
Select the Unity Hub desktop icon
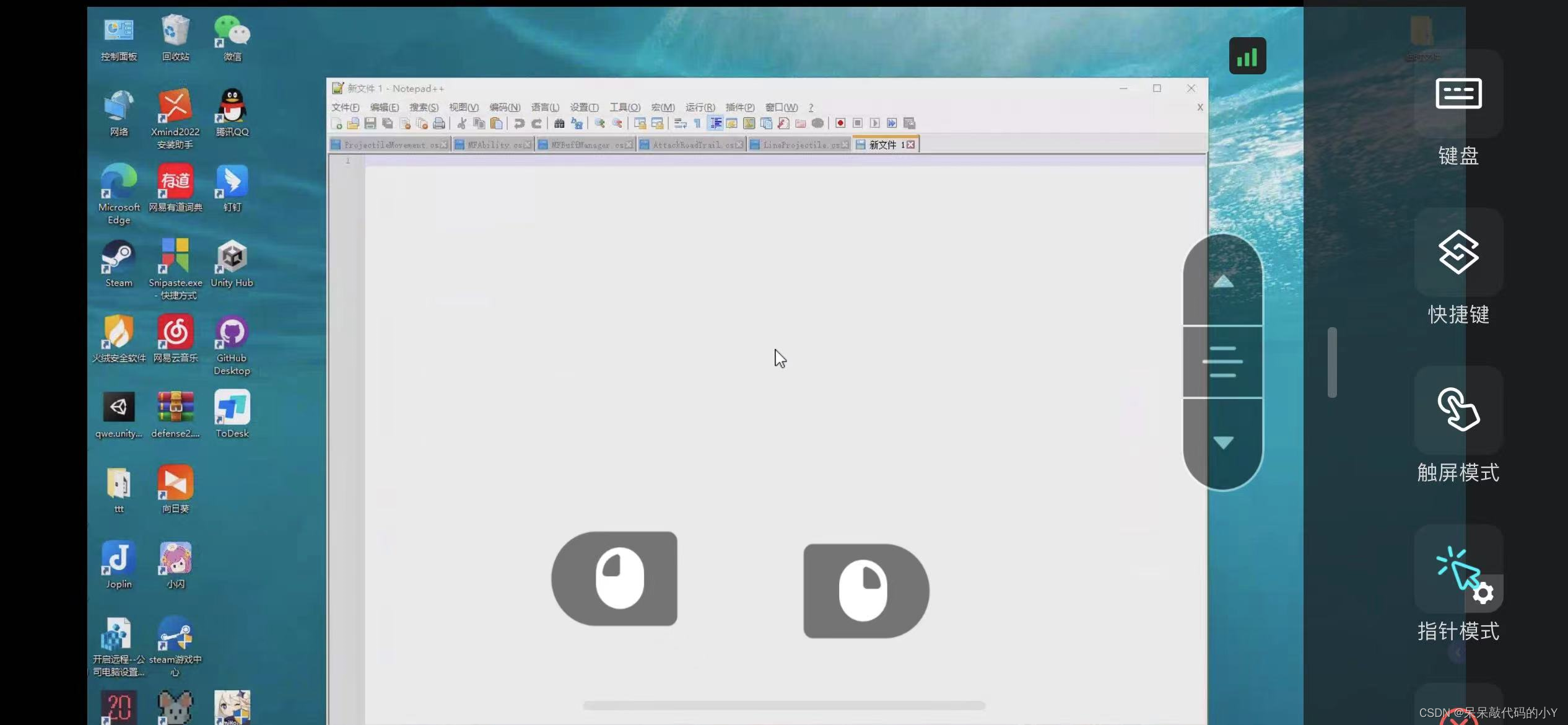point(232,264)
